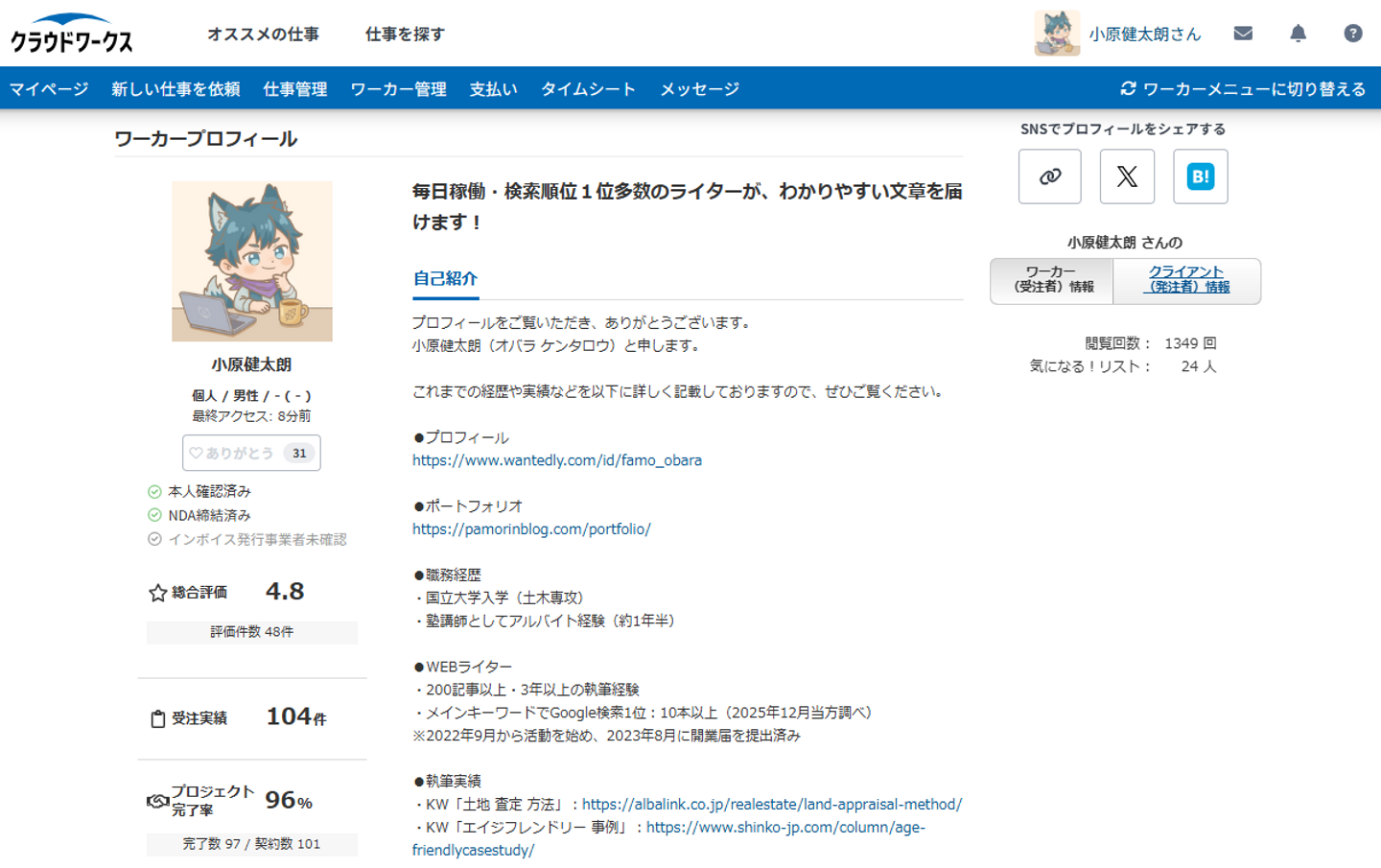Open the wantedly.com profile link
Image resolution: width=1381 pixels, height=868 pixels.
tap(557, 460)
